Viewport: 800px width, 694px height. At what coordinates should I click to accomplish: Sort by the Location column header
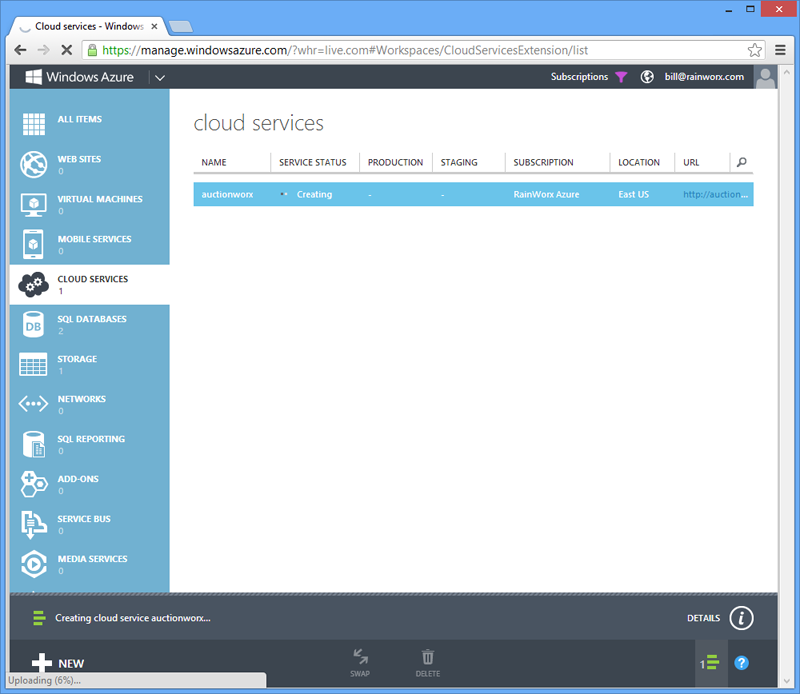tap(639, 162)
